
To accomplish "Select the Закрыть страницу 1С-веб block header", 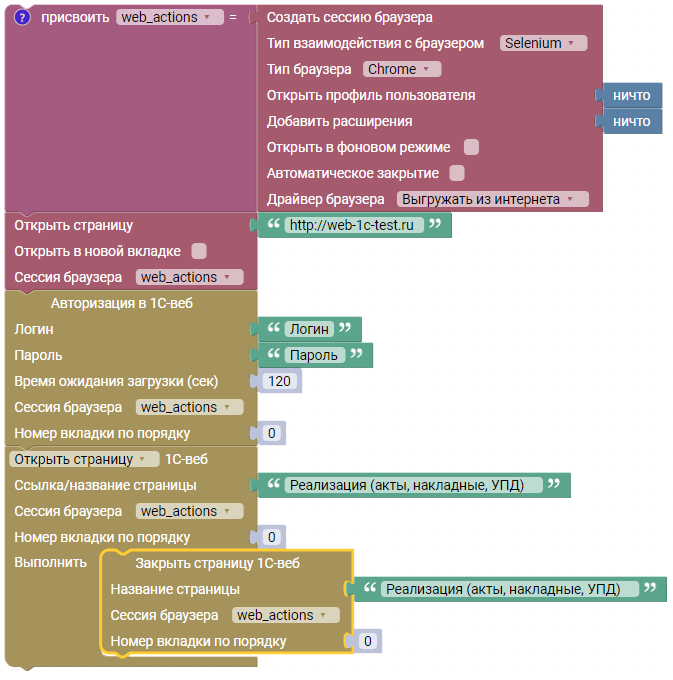I will (217, 563).
